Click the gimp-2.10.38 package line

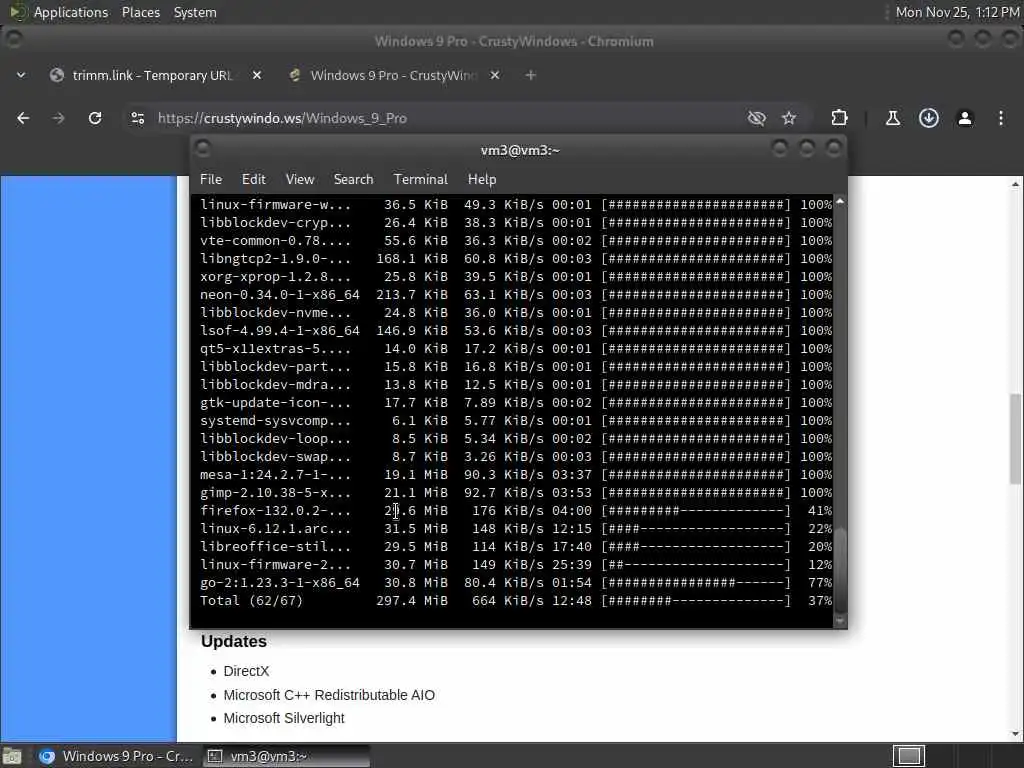516,492
